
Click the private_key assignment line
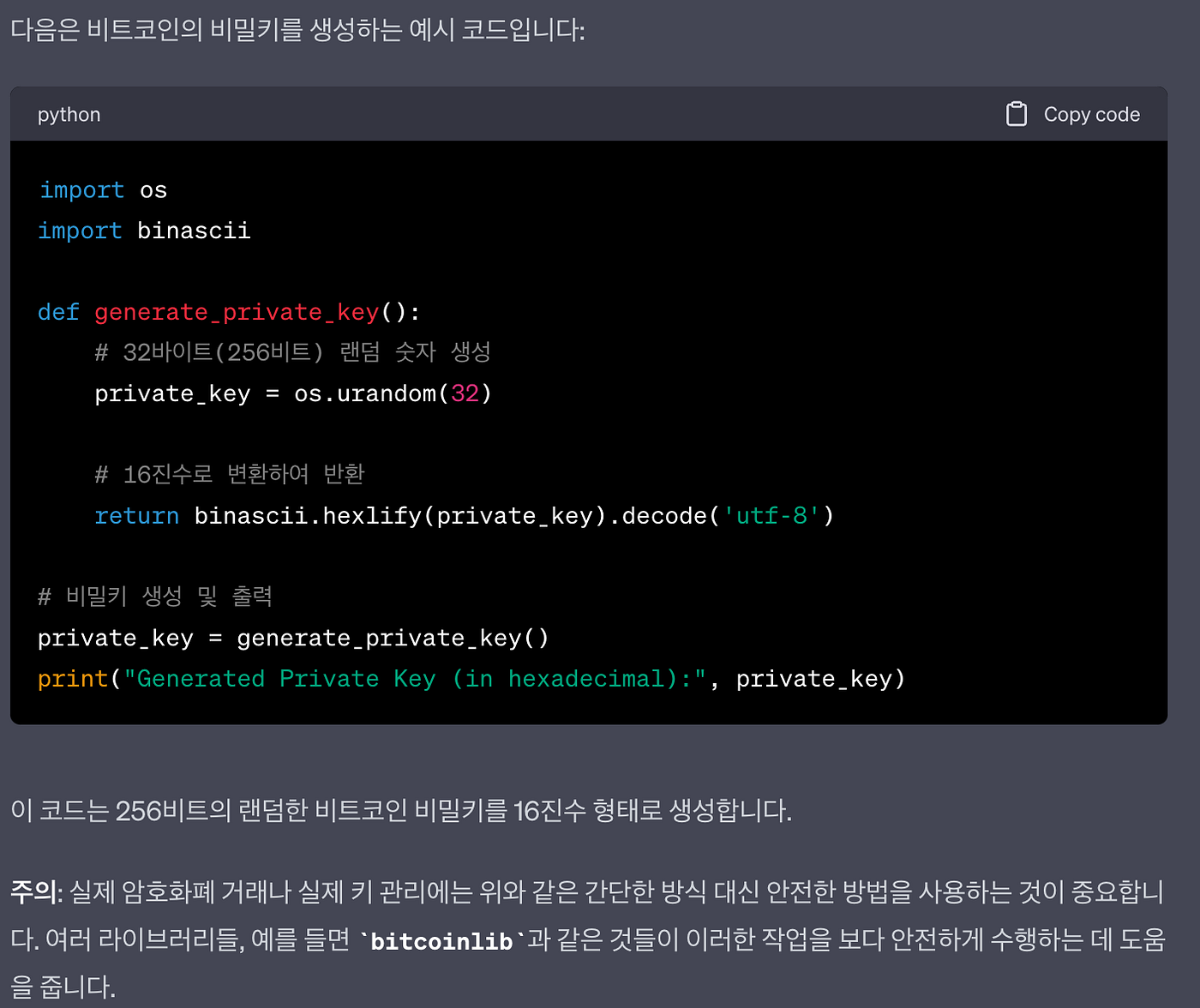pyautogui.click(x=291, y=637)
